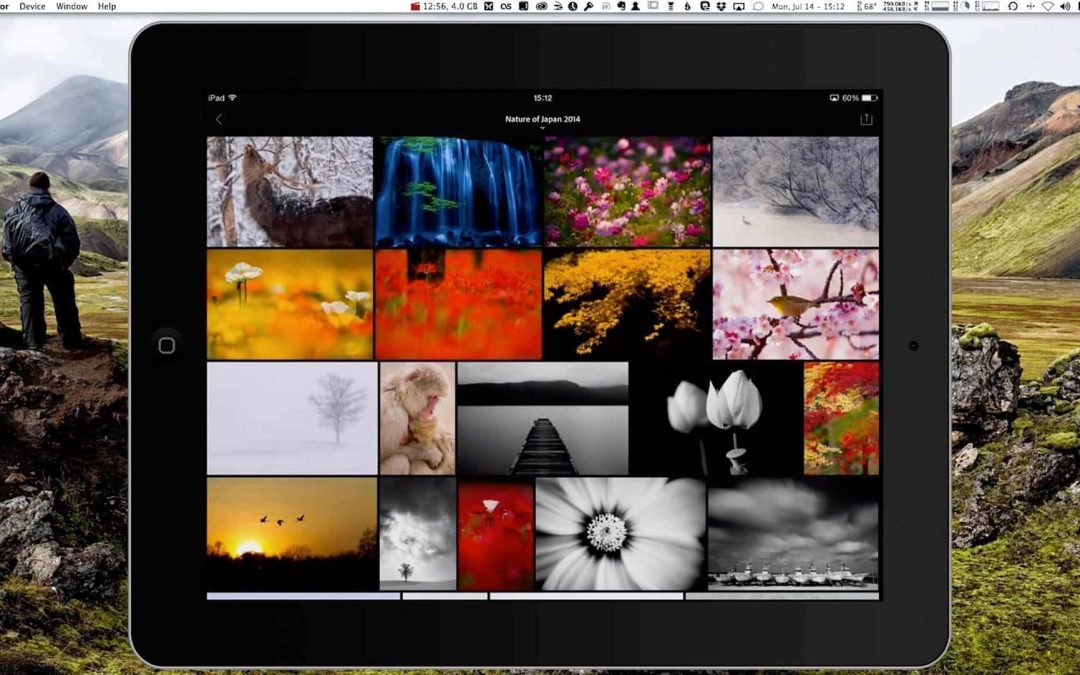Select the sunset with flying birds photo
The height and width of the screenshot is (675, 1080).
(x=291, y=533)
